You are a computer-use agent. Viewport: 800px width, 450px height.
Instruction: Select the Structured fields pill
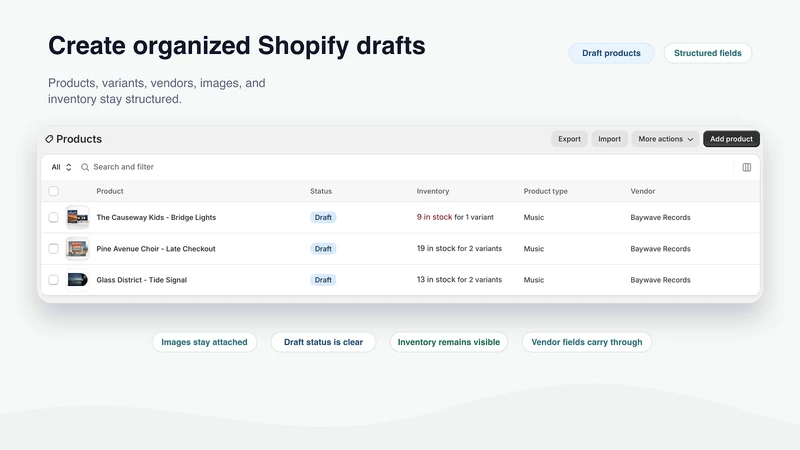pyautogui.click(x=708, y=53)
